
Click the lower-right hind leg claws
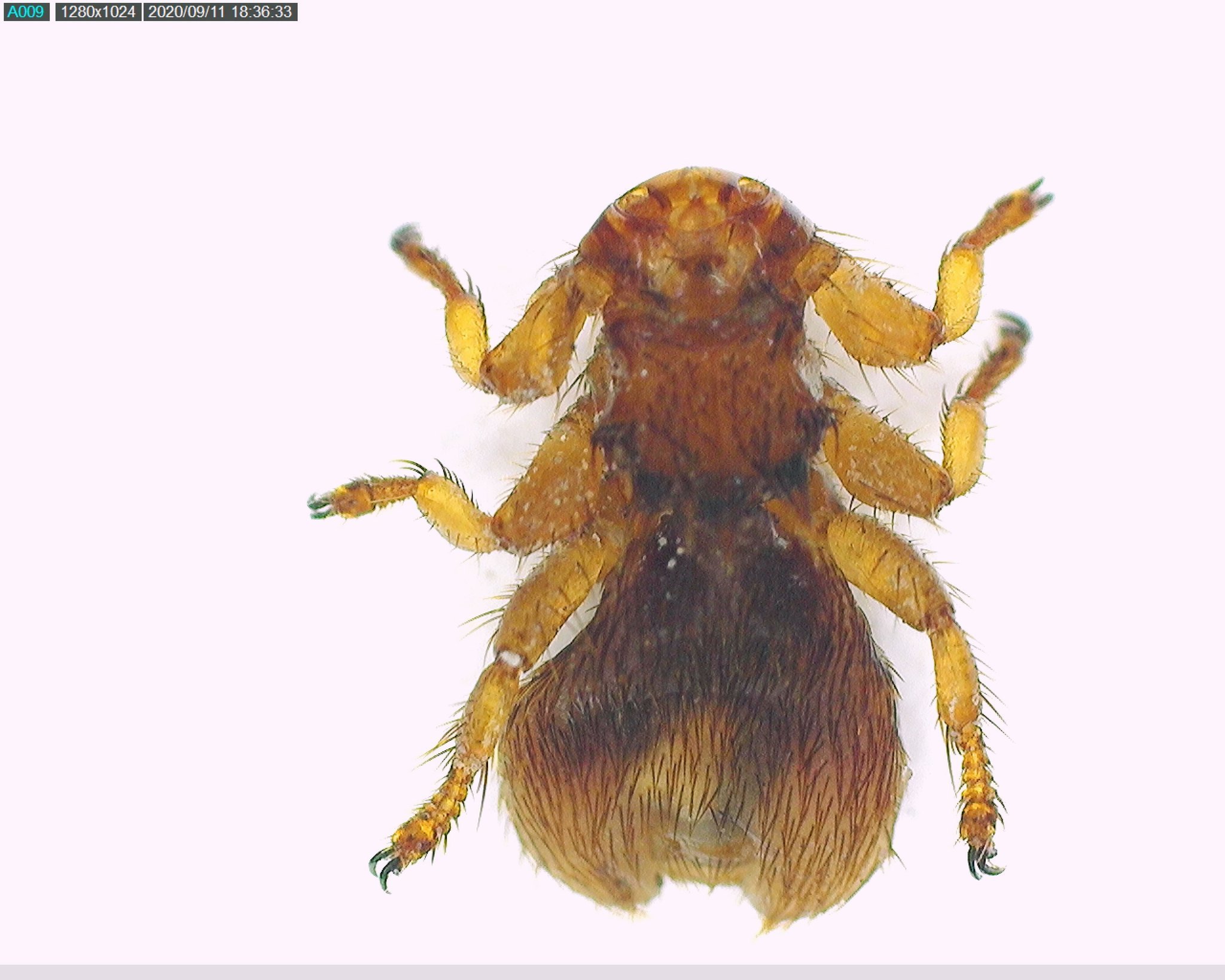pyautogui.click(x=984, y=863)
